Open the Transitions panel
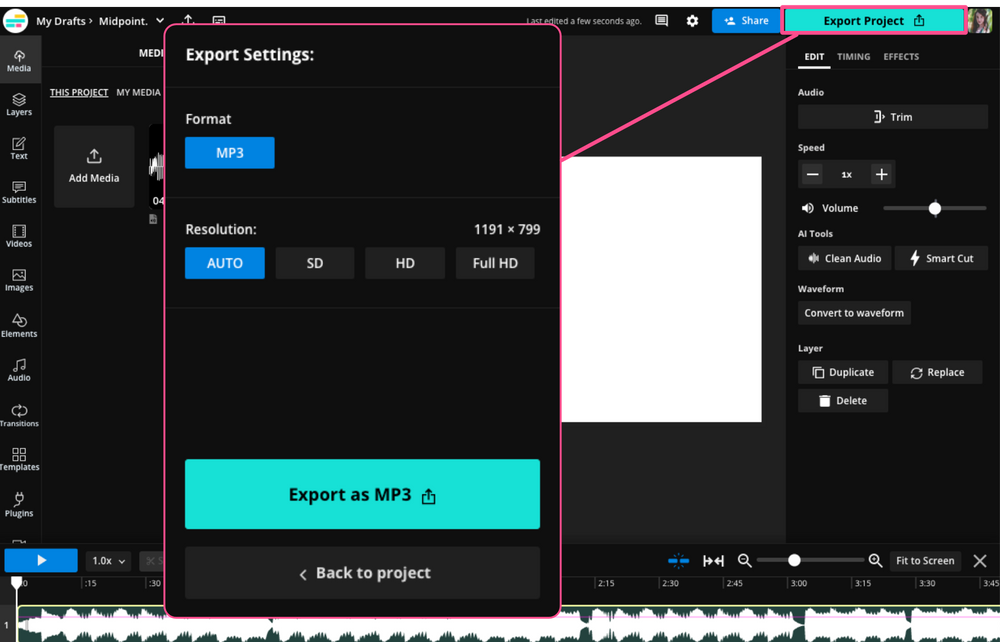The image size is (1000, 642). (19, 414)
